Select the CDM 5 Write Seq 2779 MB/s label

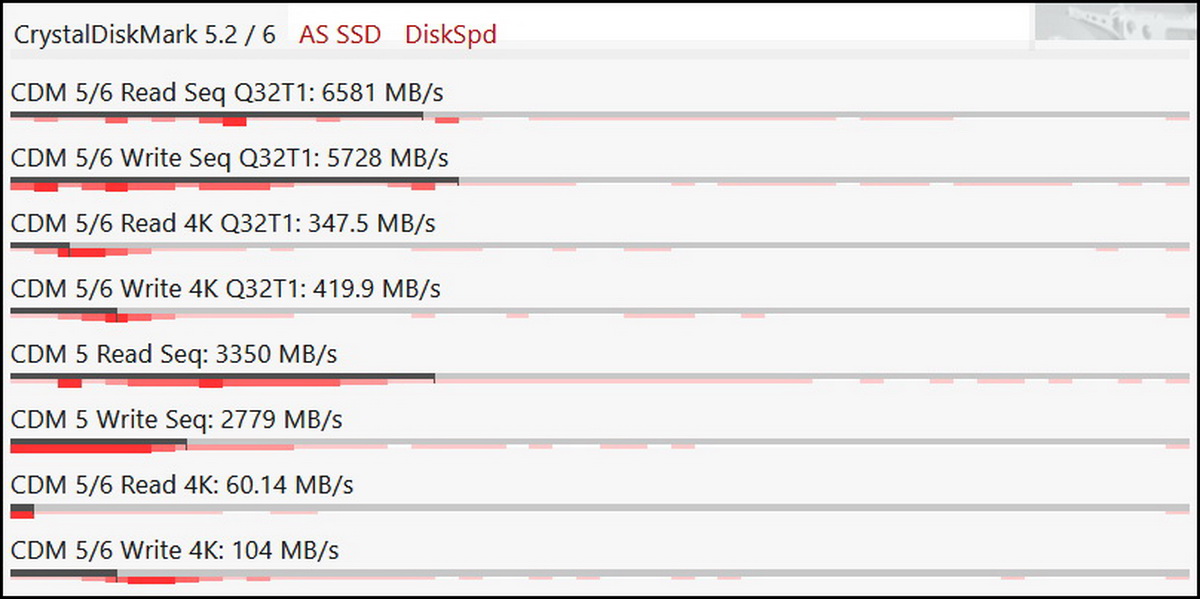(177, 420)
